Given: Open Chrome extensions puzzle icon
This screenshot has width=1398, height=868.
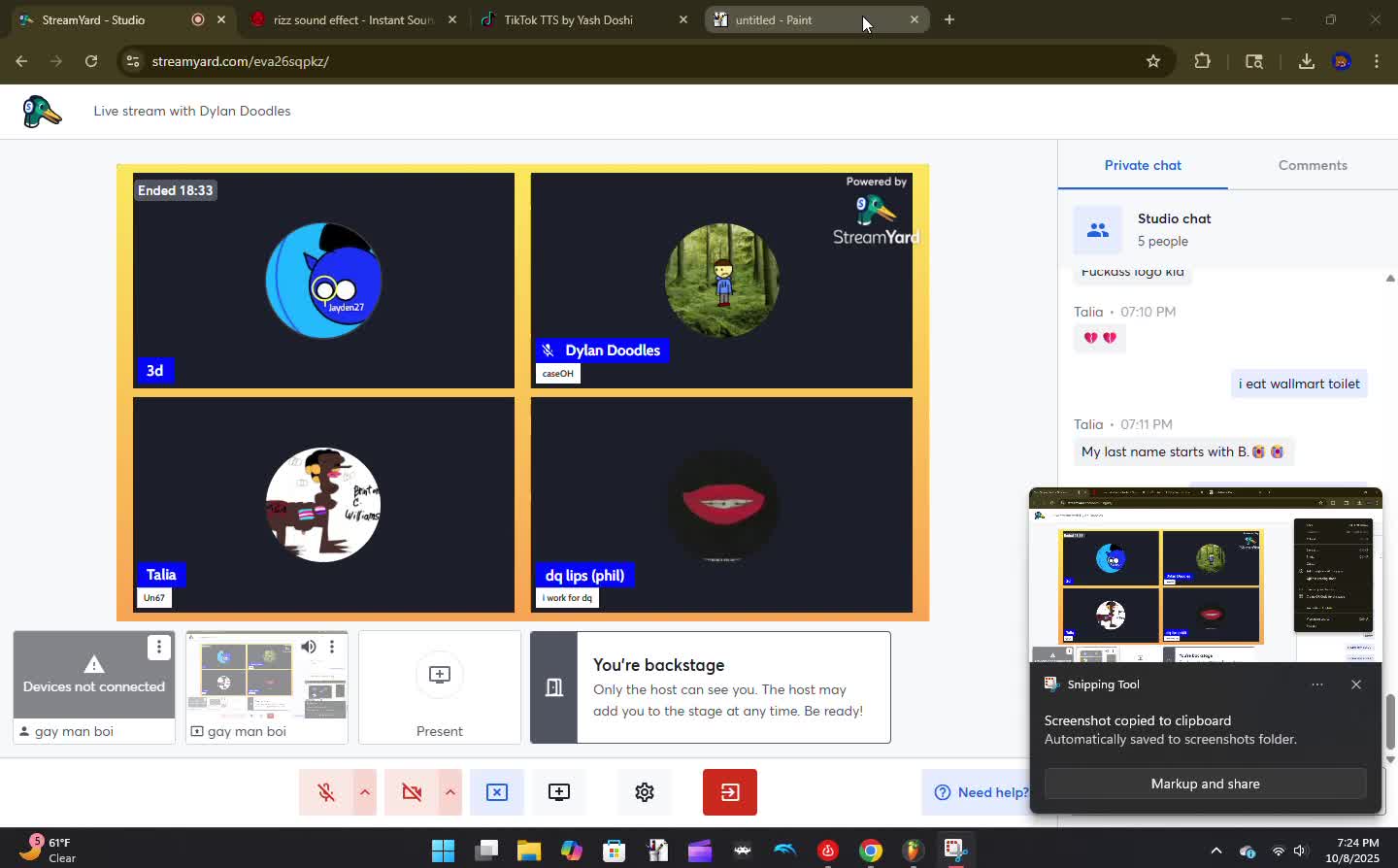Looking at the screenshot, I should pos(1202,61).
